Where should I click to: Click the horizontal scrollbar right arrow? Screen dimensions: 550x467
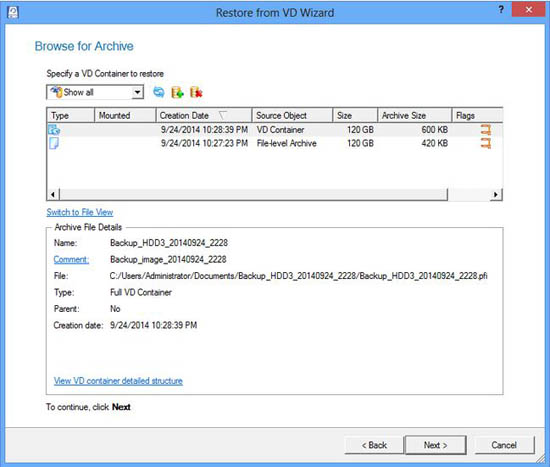tap(496, 194)
